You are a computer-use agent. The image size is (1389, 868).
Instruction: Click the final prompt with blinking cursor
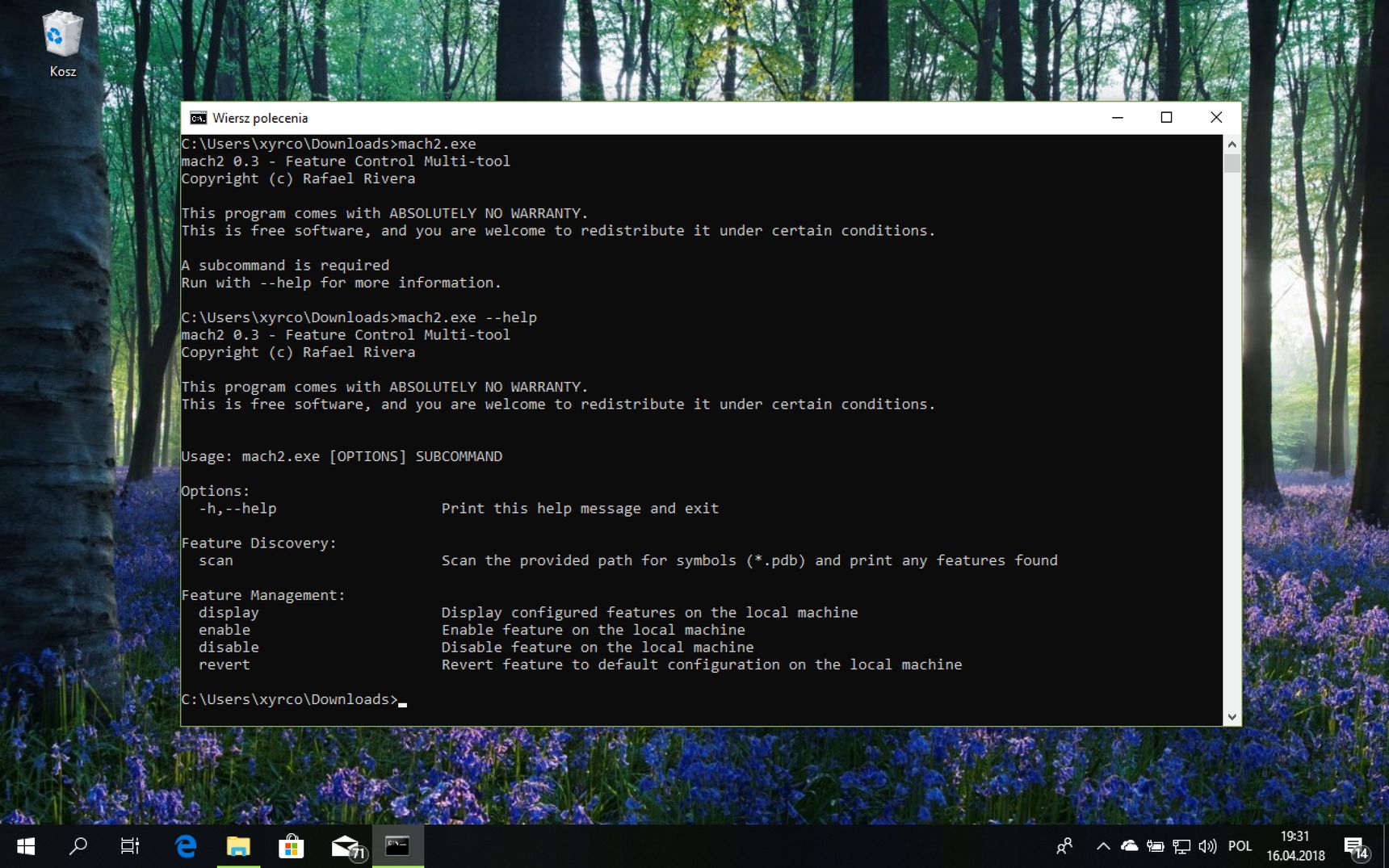coord(294,700)
